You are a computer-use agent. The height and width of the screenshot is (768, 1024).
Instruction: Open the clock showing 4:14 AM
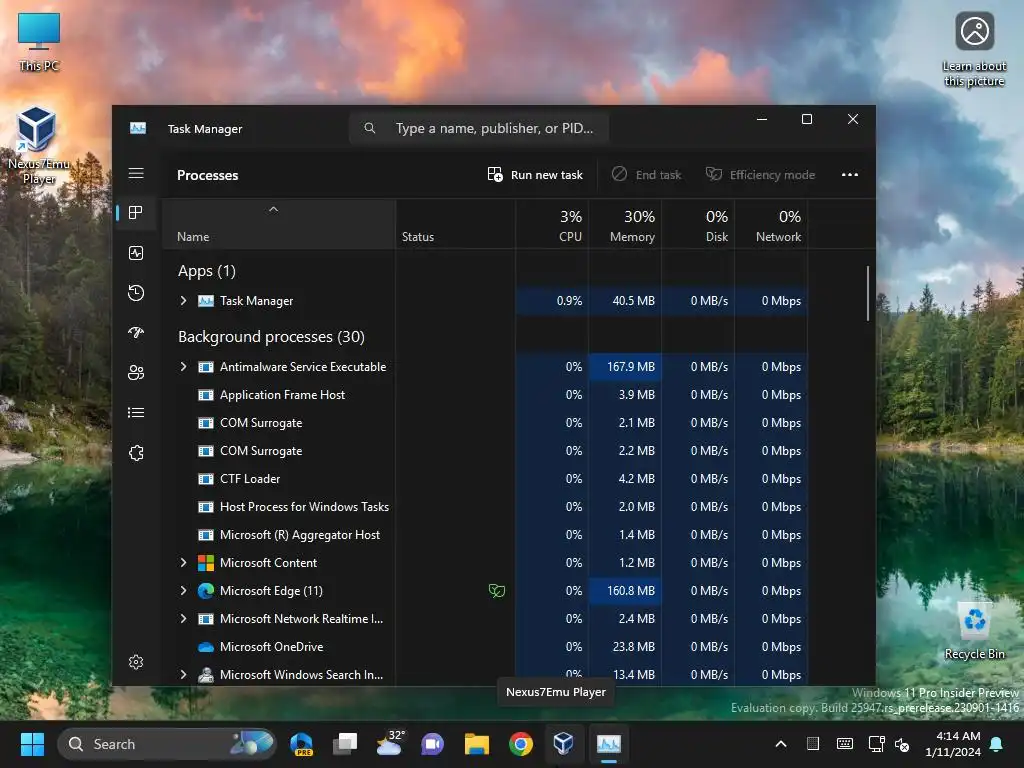[x=953, y=744]
